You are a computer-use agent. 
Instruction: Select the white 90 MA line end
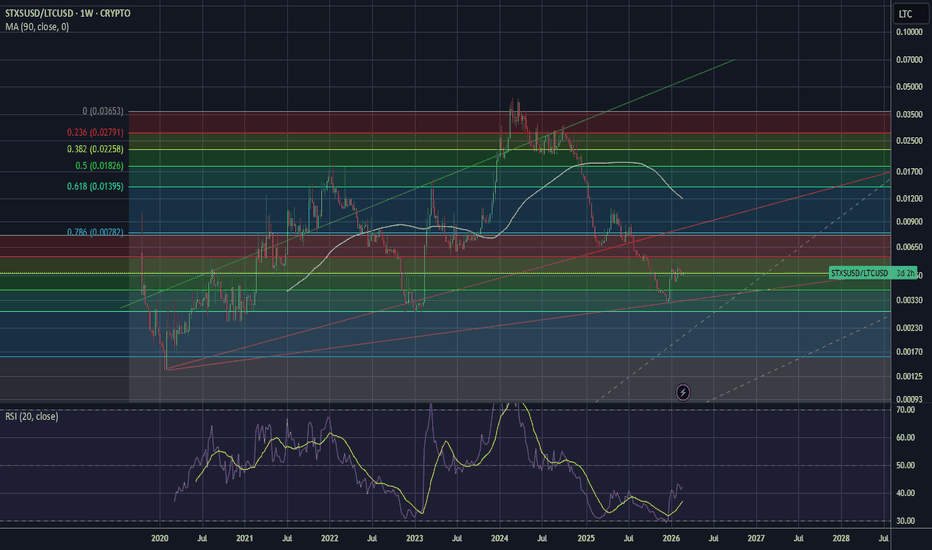[681, 197]
